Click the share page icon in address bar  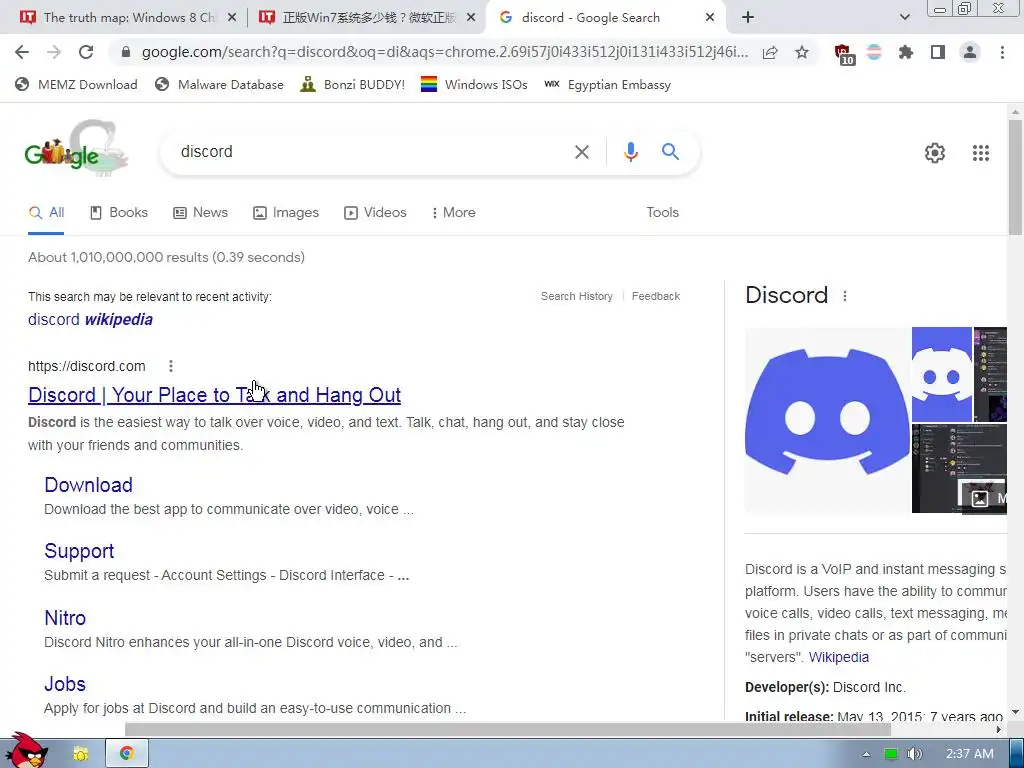tap(770, 52)
